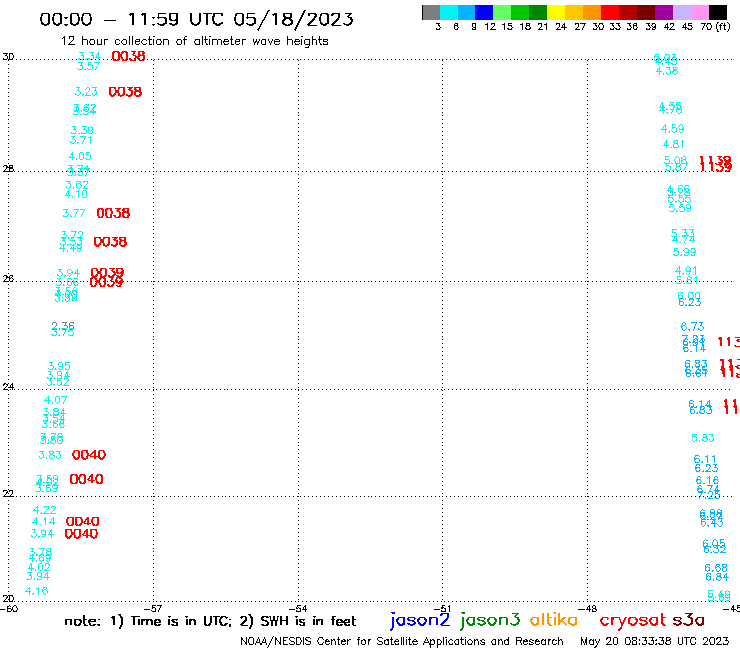
Task: Click the longitude axis label -54
Action: [299, 609]
